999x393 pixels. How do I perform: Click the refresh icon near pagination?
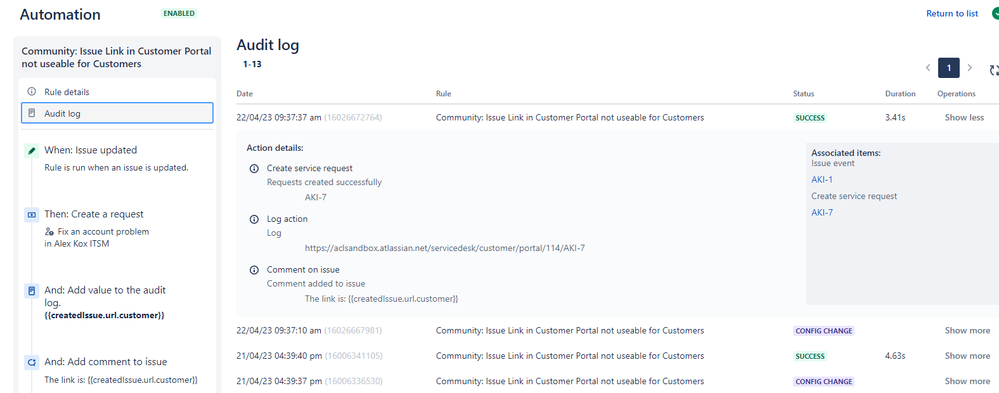[x=993, y=70]
